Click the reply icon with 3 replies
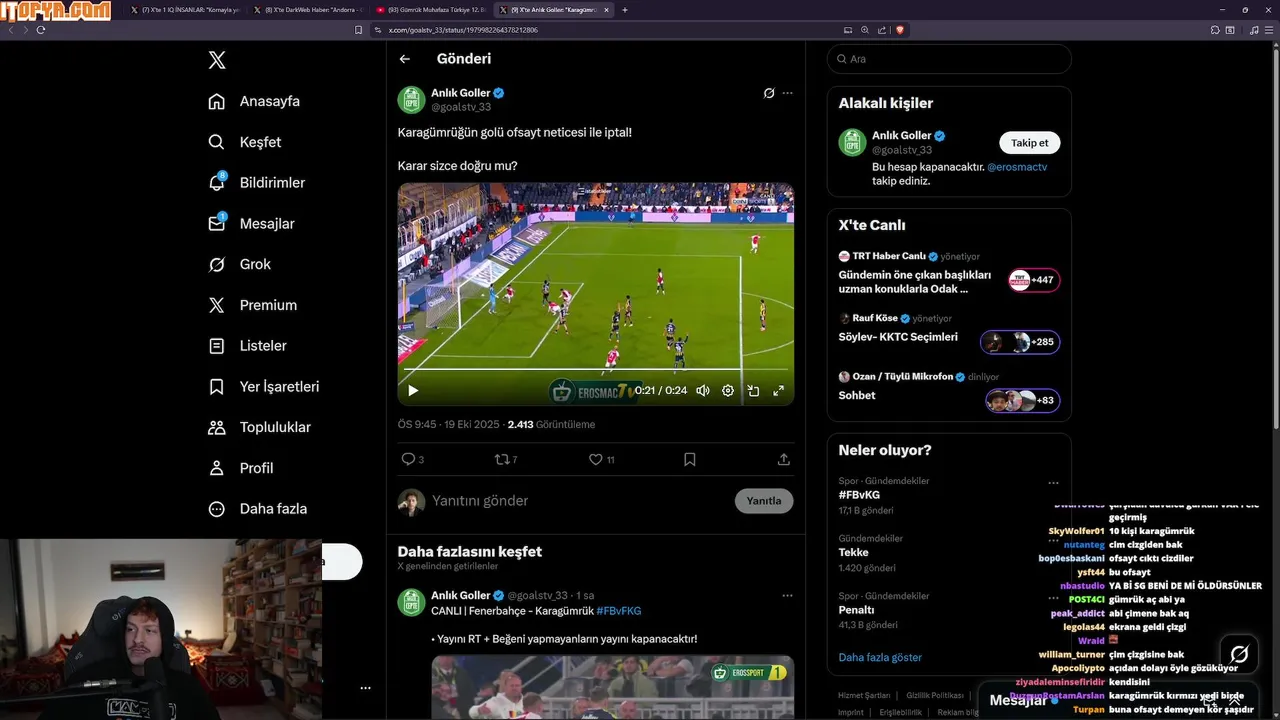Screen dimensions: 1280x720 pos(412,460)
